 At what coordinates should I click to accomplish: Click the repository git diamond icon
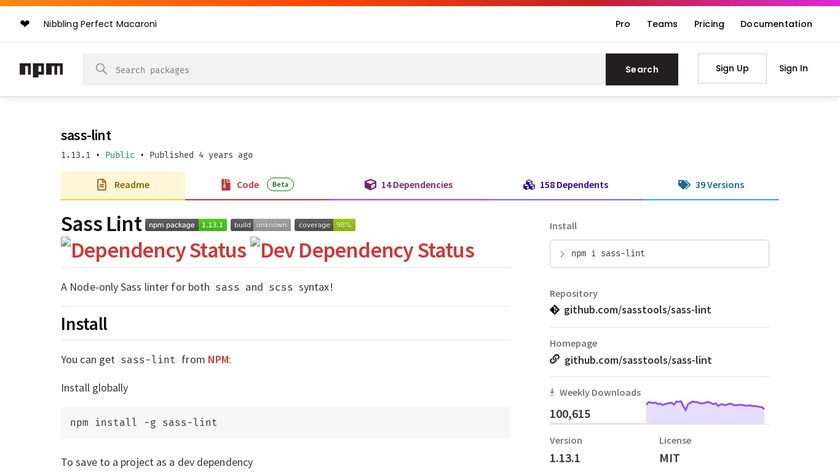click(x=554, y=310)
